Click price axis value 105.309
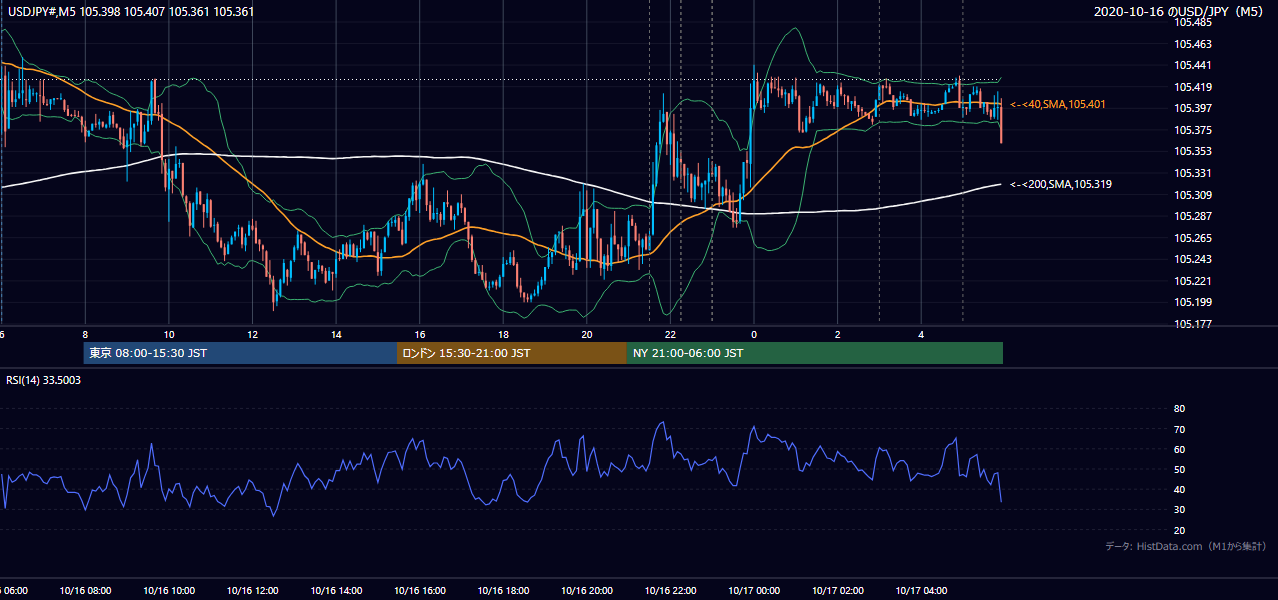Viewport: 1278px width, 600px height. (1193, 195)
